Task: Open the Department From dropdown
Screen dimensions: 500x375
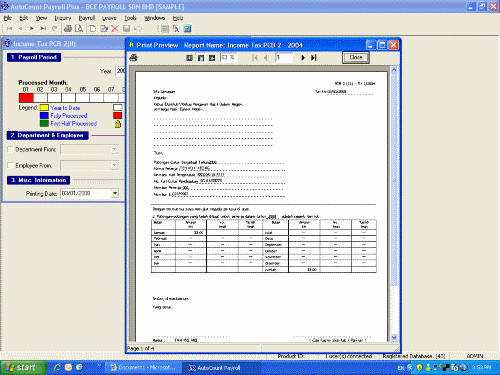Action: 115,149
